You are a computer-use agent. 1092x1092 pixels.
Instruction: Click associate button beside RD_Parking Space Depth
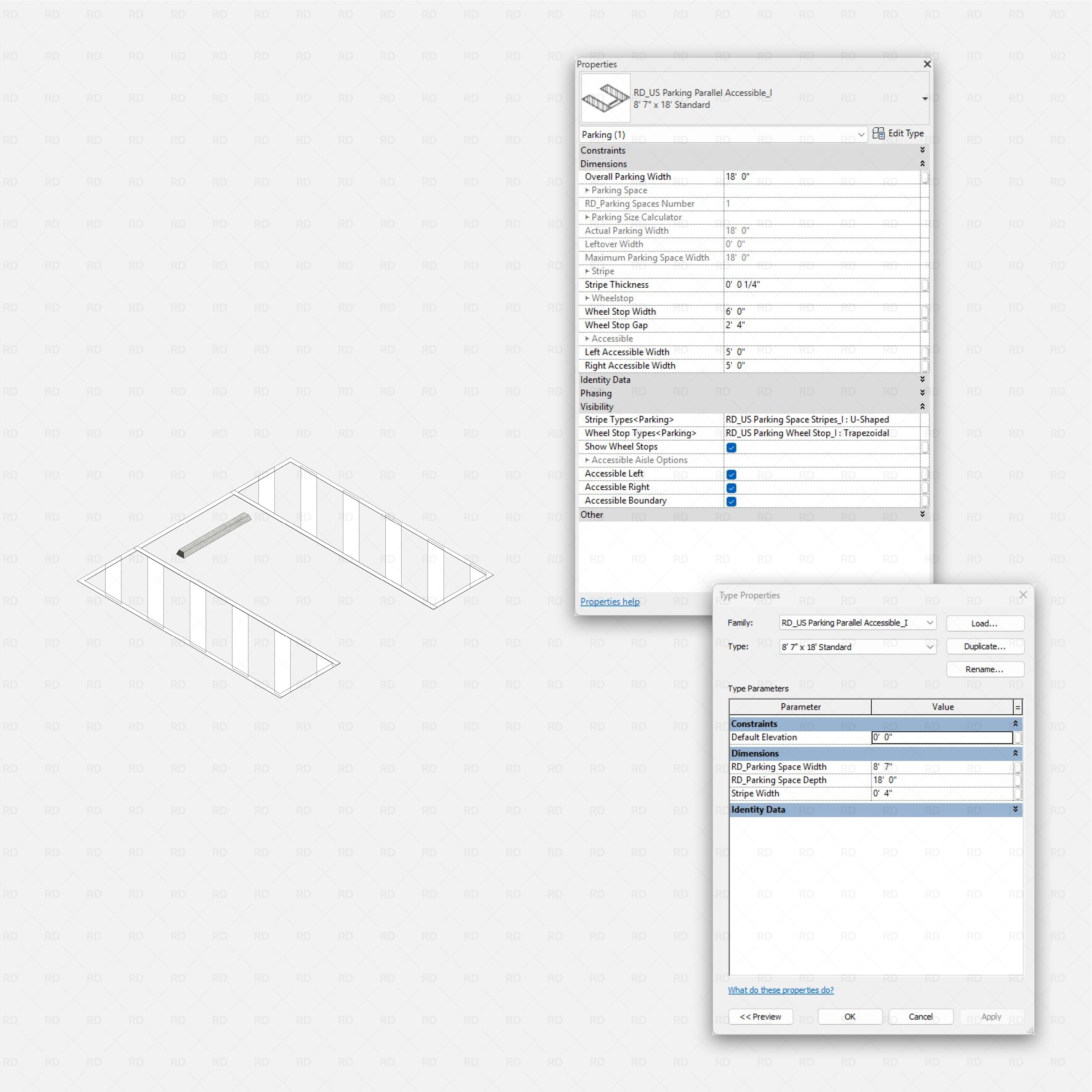point(1017,780)
